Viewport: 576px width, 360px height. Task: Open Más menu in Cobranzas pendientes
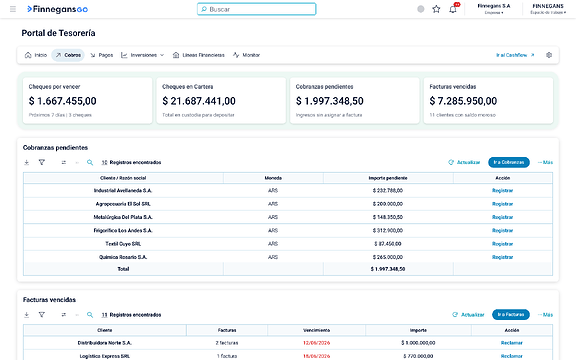545,162
